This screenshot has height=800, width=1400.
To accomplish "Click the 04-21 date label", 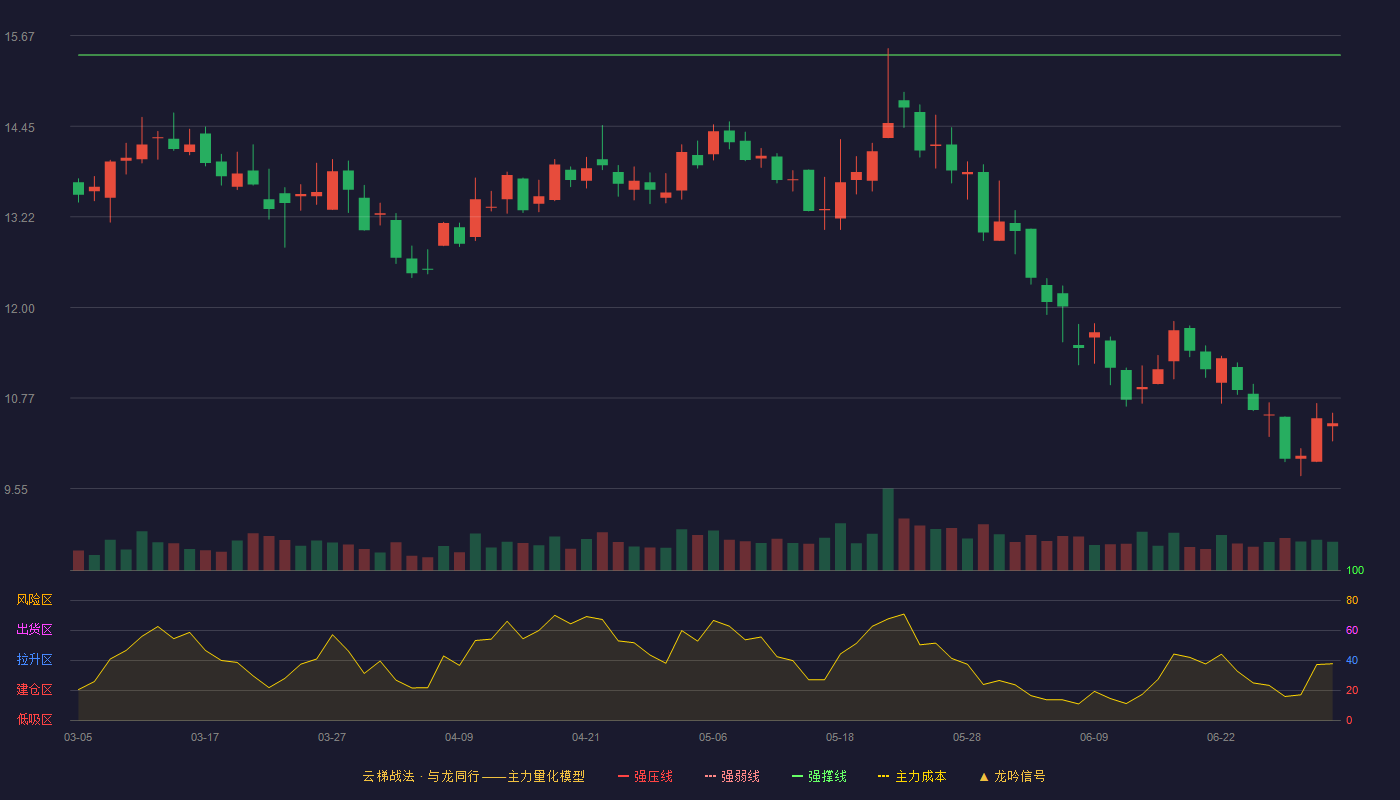I will [586, 737].
